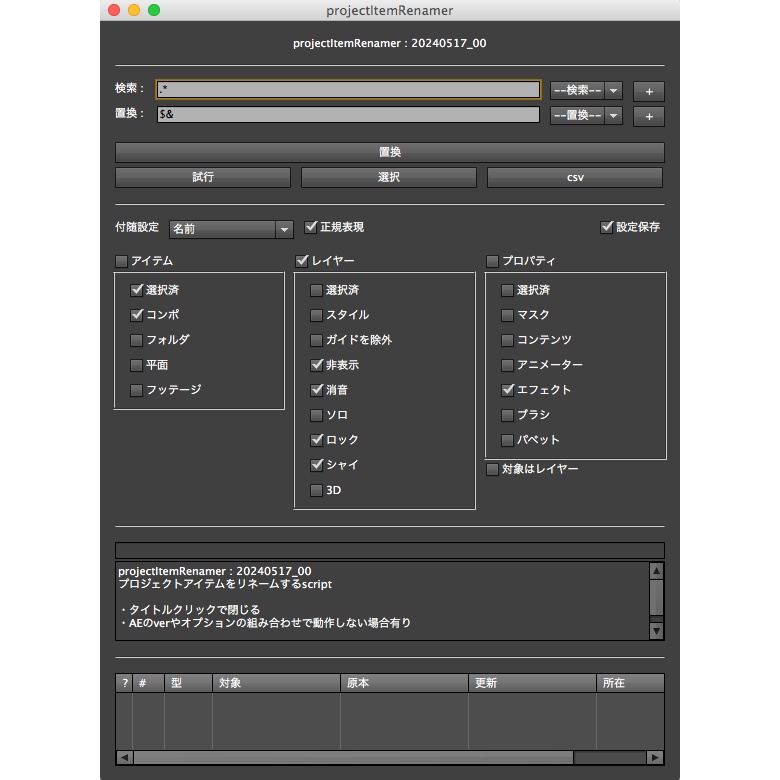
Task: Sort by the 更新 column header
Action: (x=532, y=683)
